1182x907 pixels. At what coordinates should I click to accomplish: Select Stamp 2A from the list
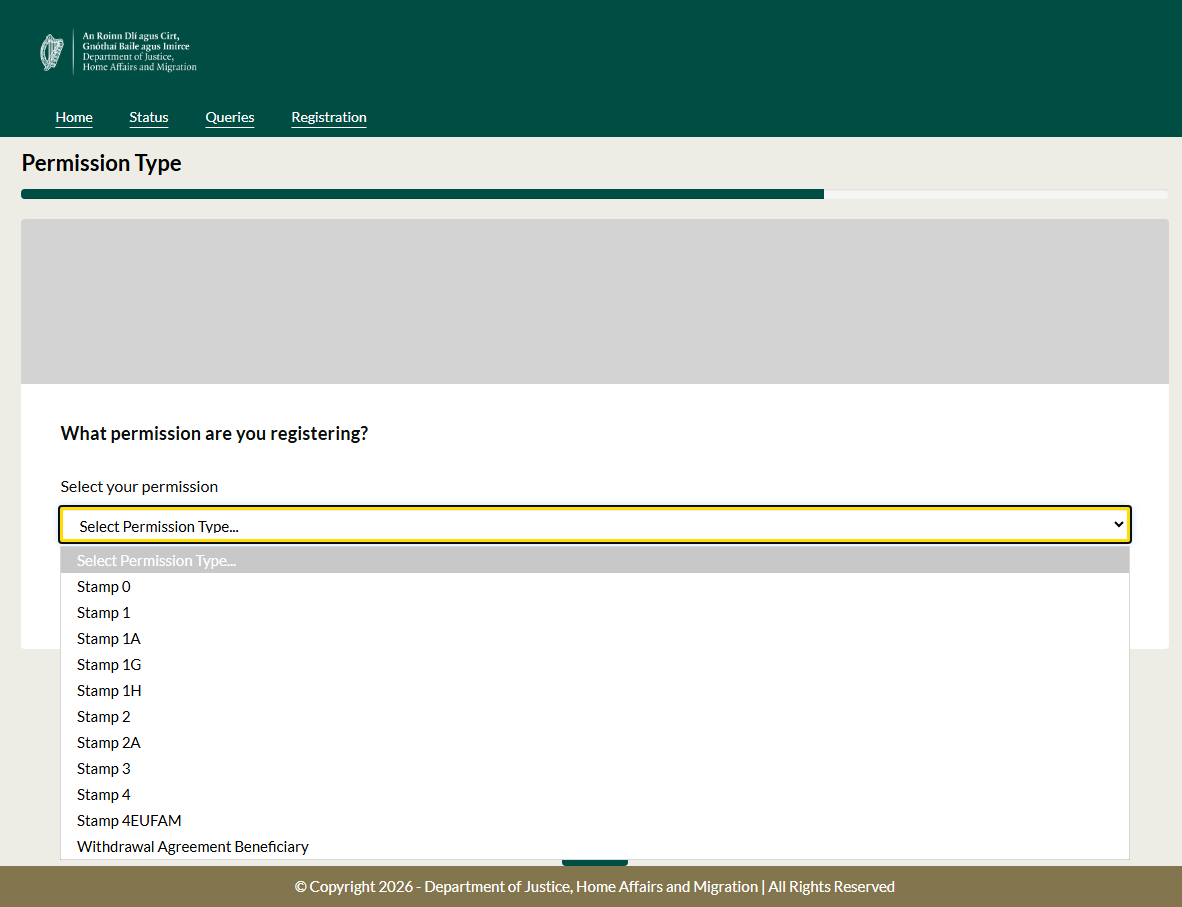coord(595,743)
